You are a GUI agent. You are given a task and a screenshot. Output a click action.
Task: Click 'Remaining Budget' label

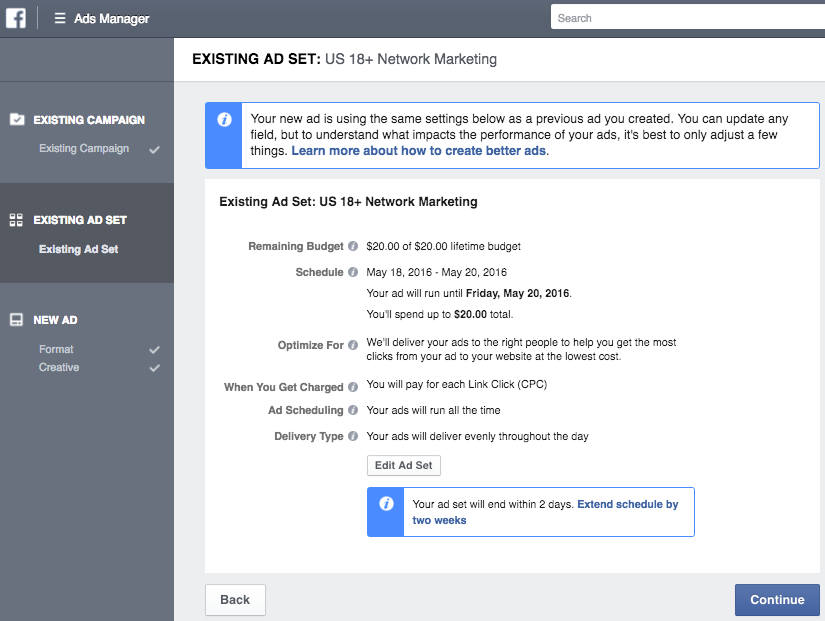(x=296, y=246)
